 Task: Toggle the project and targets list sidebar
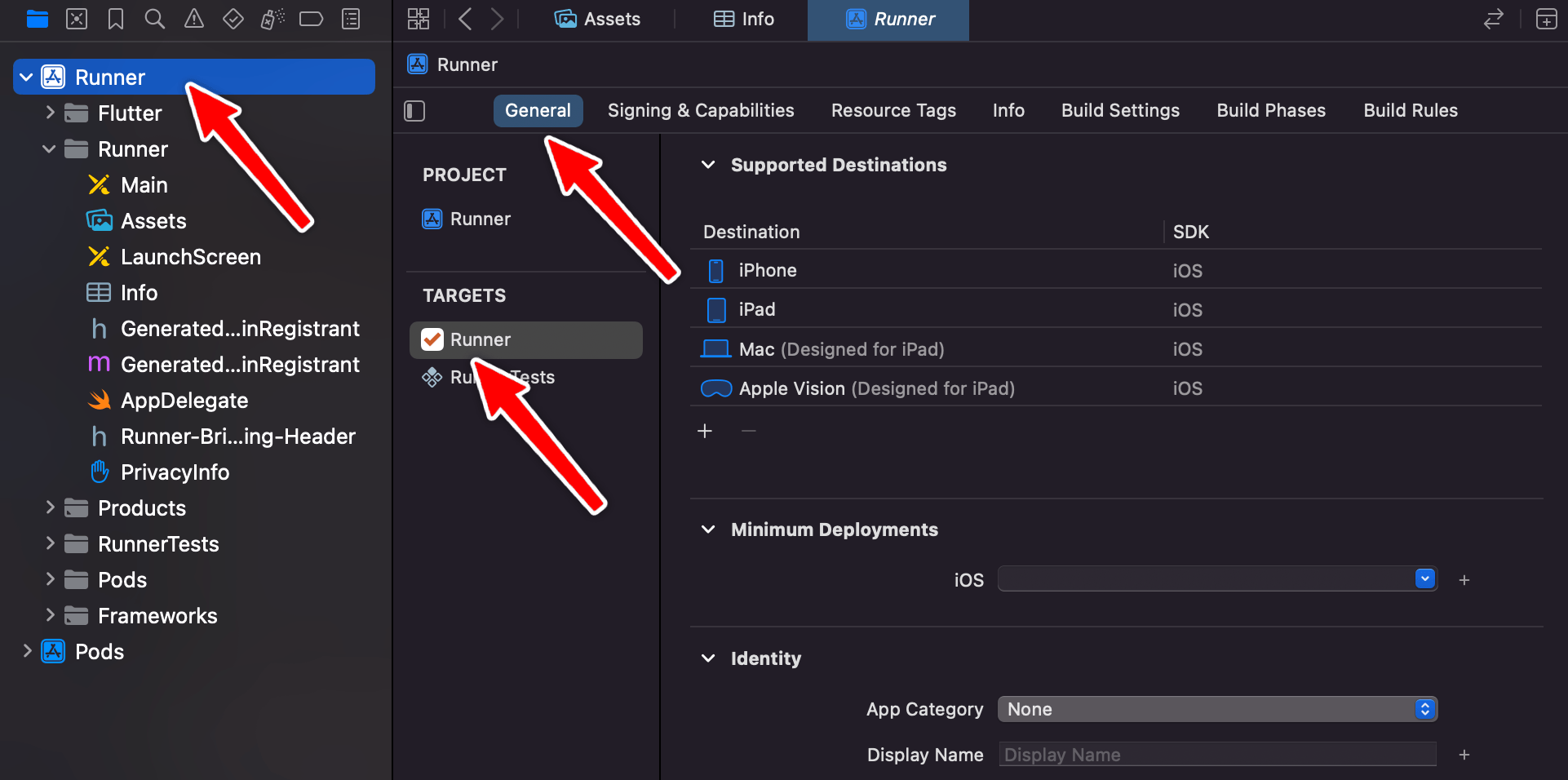tap(414, 111)
